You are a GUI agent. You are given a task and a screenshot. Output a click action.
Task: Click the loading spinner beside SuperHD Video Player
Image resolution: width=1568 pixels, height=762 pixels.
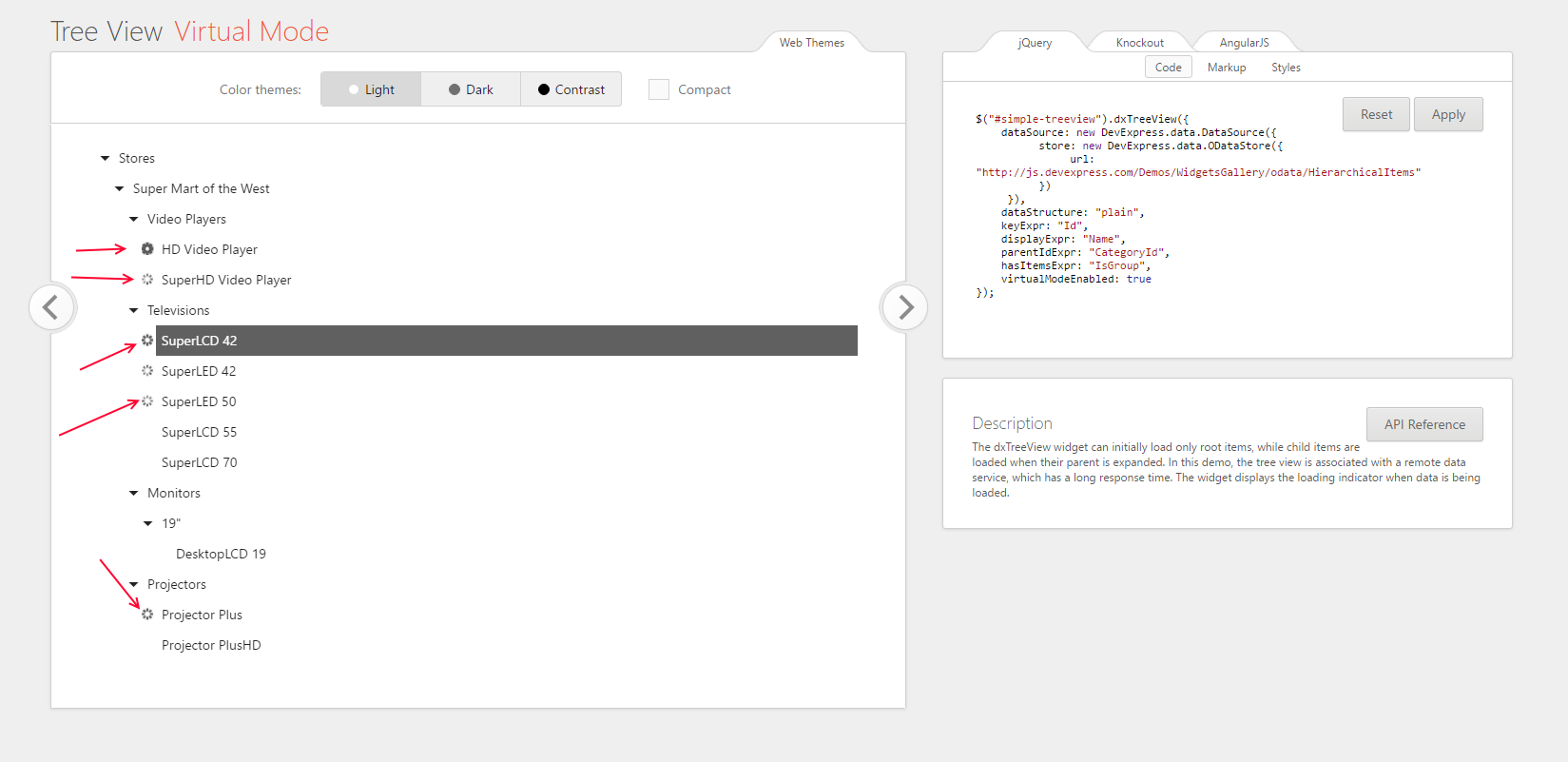[x=147, y=280]
